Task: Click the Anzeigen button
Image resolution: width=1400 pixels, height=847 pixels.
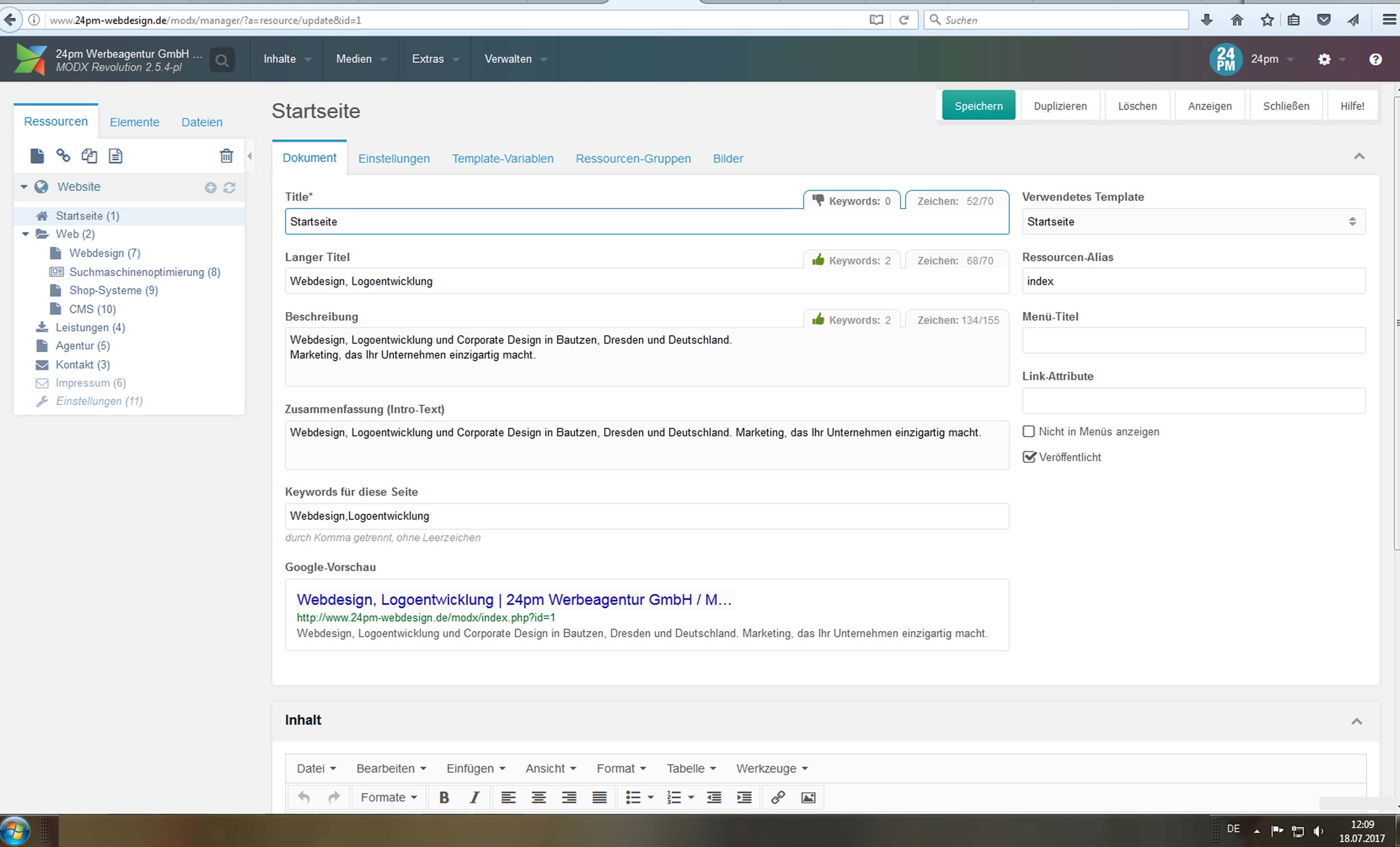Action: pos(1210,106)
